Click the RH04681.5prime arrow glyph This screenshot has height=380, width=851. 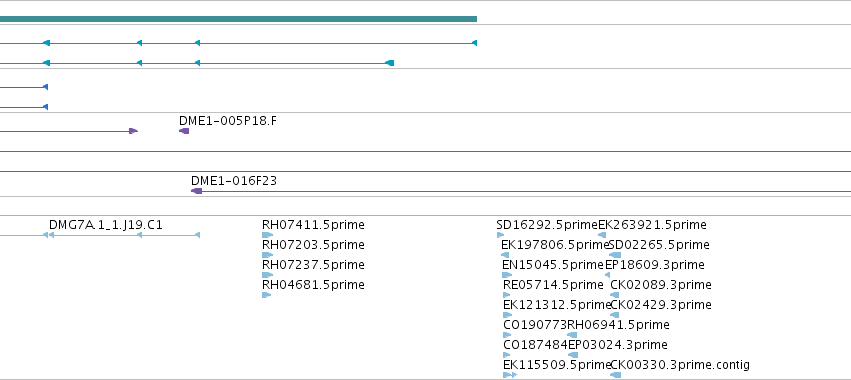pyautogui.click(x=266, y=295)
